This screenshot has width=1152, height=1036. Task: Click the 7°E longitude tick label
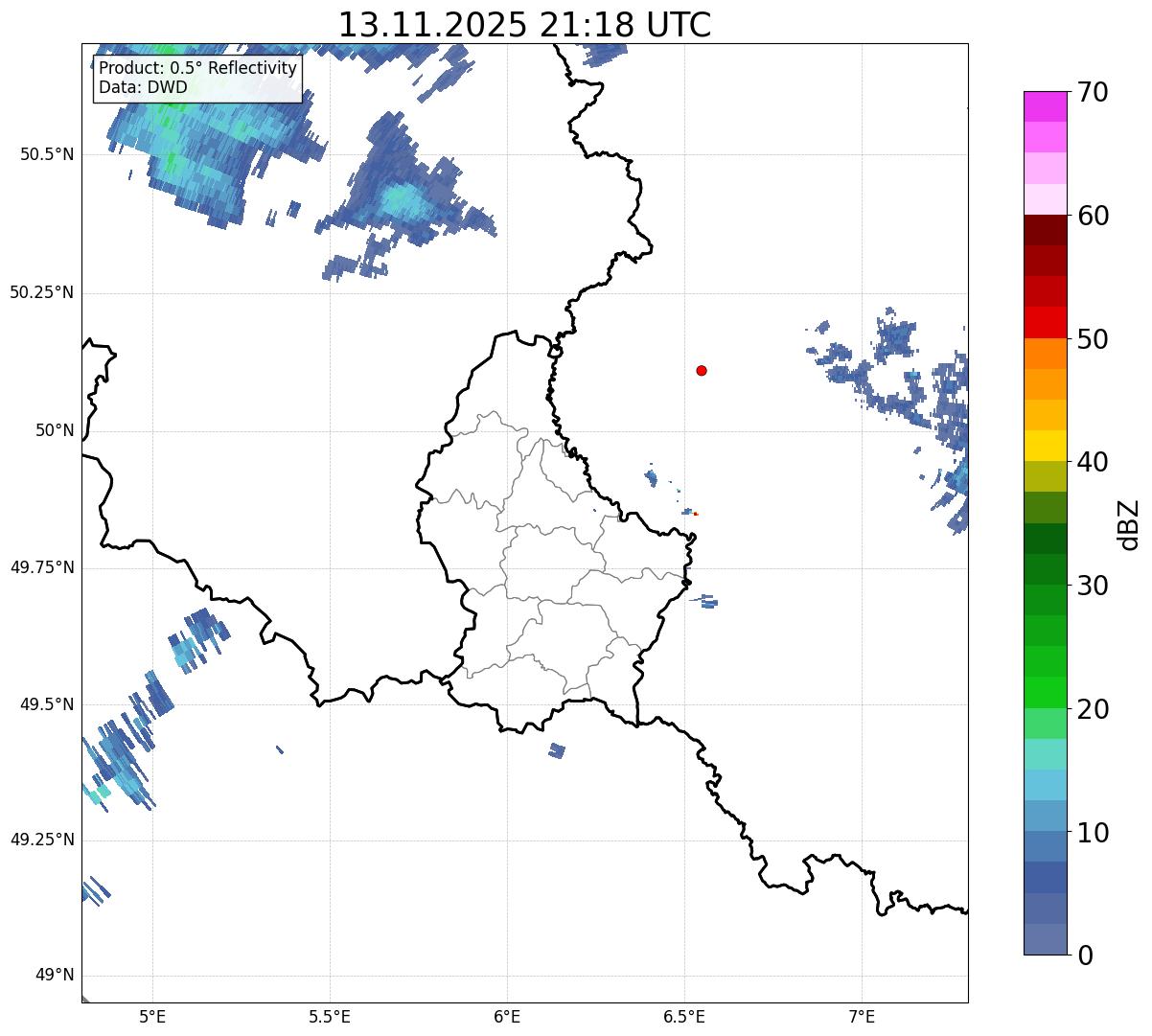[862, 1016]
